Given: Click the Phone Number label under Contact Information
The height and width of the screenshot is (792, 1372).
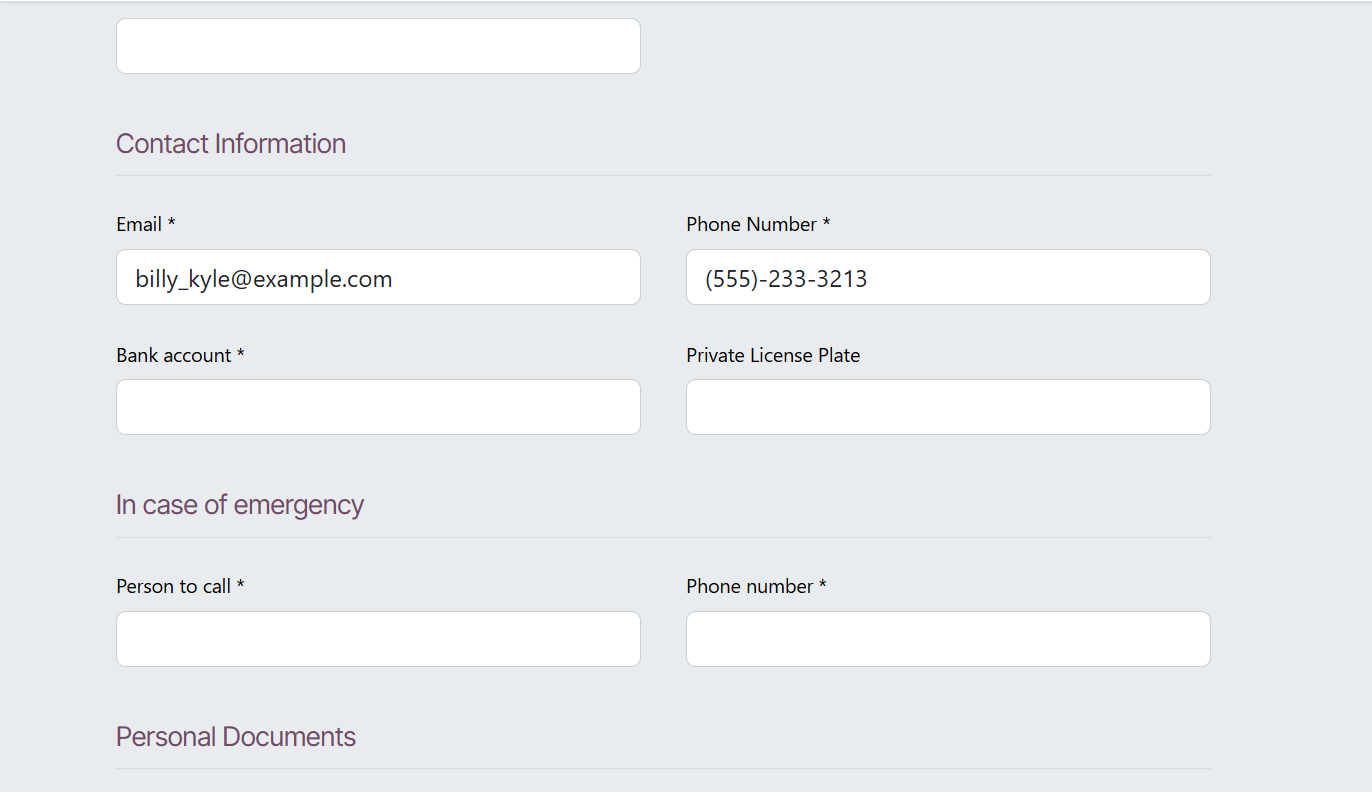Looking at the screenshot, I should (x=752, y=225).
